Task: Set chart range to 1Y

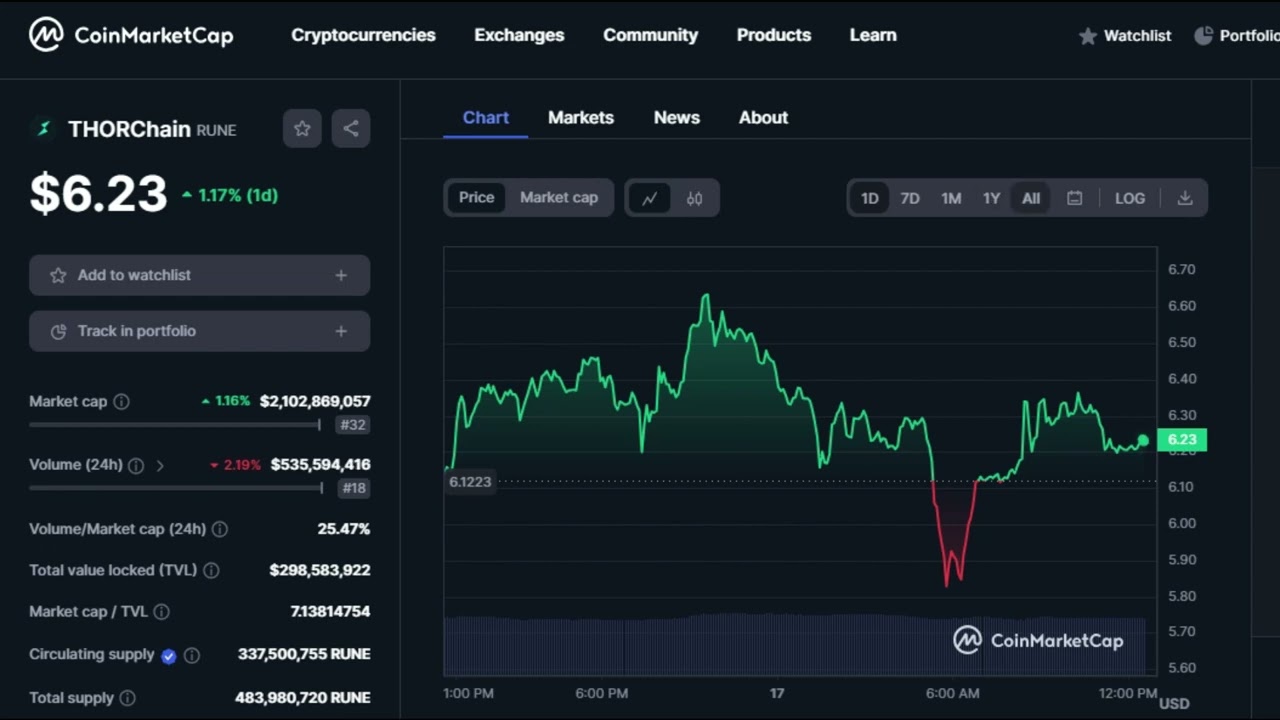Action: pyautogui.click(x=991, y=198)
